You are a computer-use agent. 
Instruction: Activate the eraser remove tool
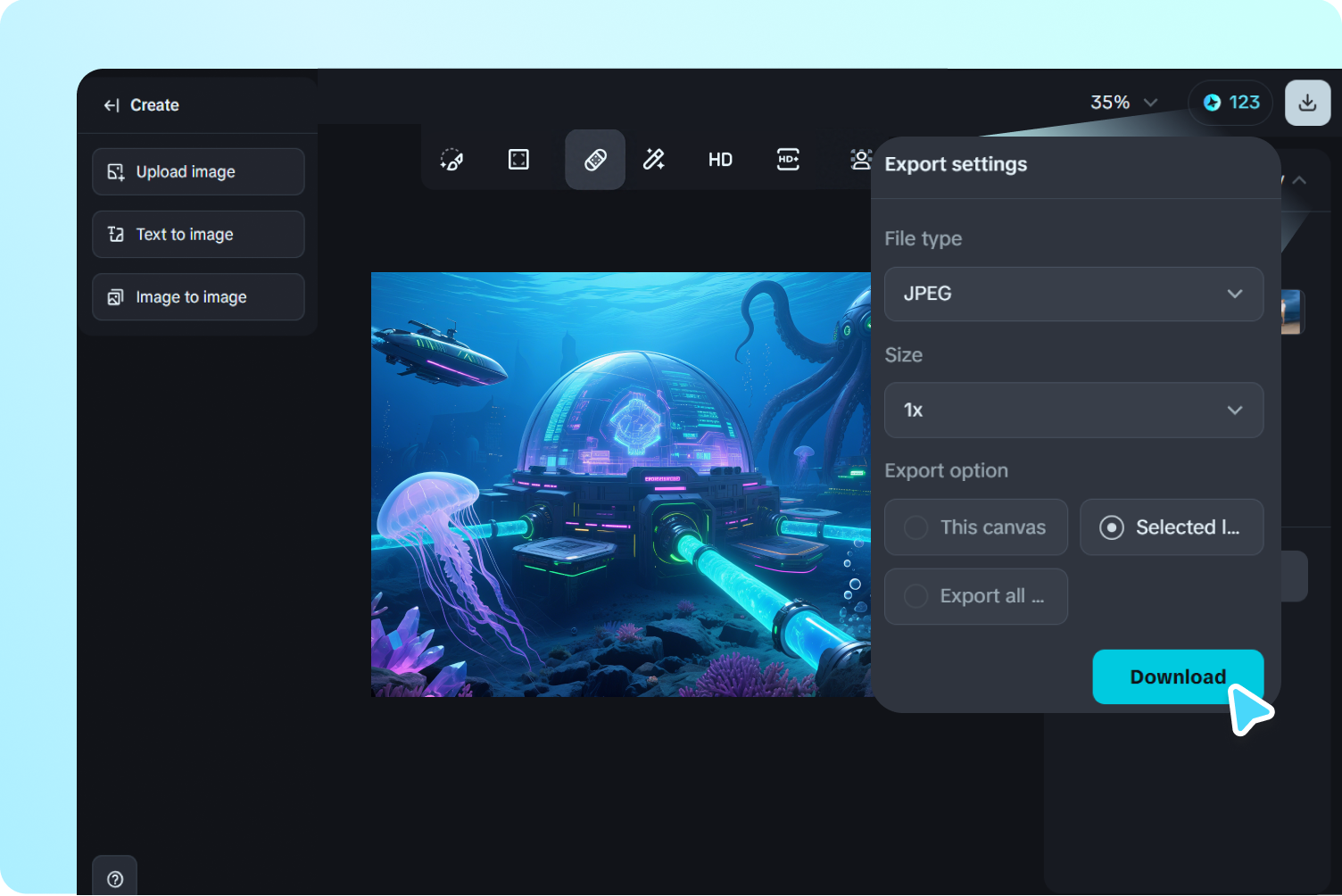pos(595,160)
